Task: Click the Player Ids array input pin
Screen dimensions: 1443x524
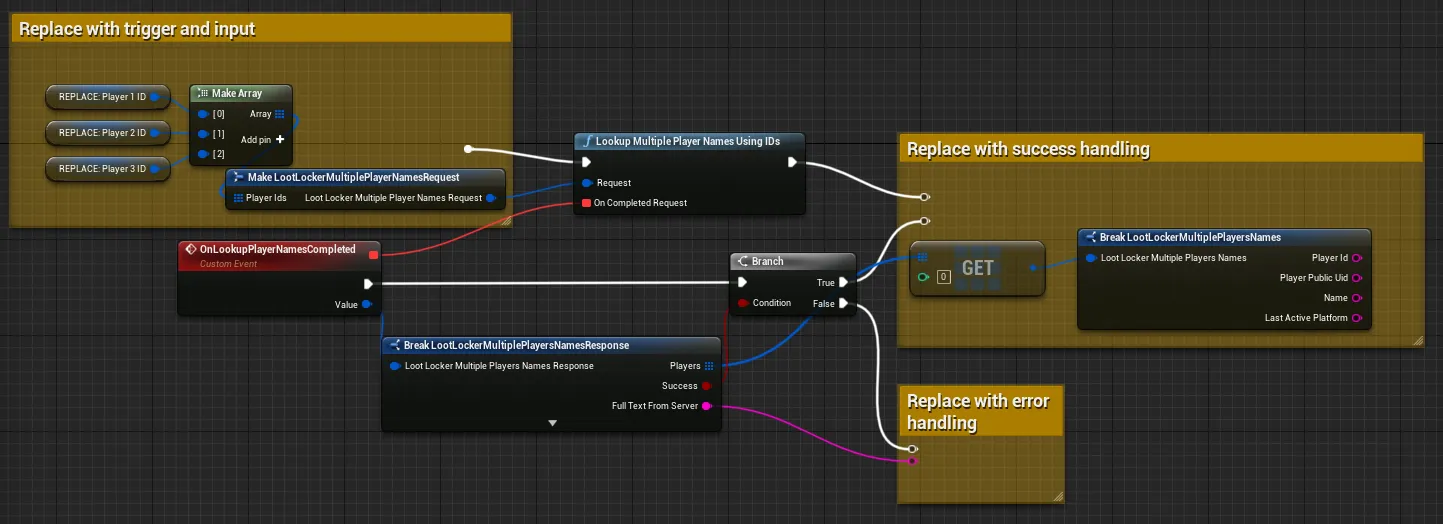Action: click(x=237, y=198)
